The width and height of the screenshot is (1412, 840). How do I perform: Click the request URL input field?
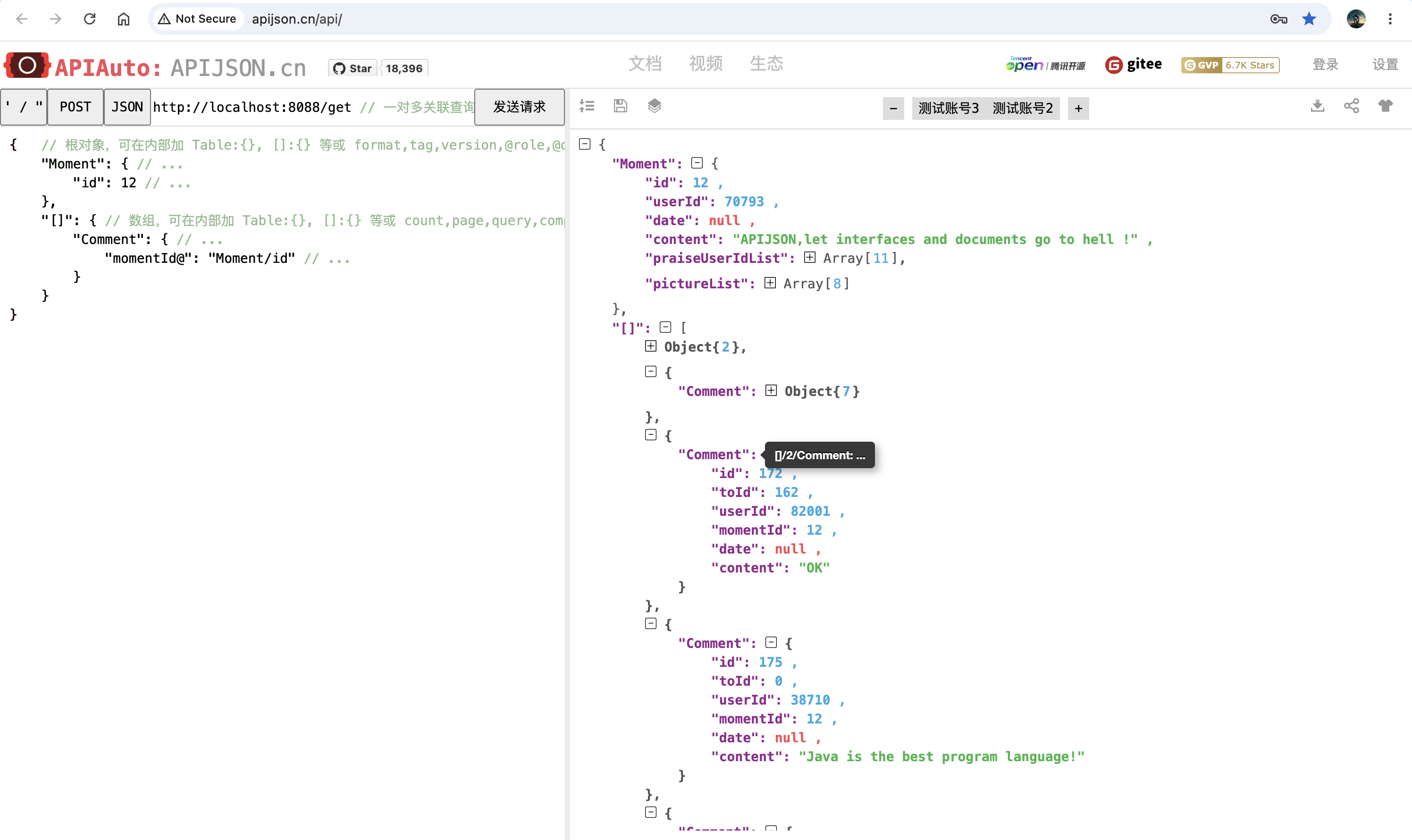tap(313, 106)
